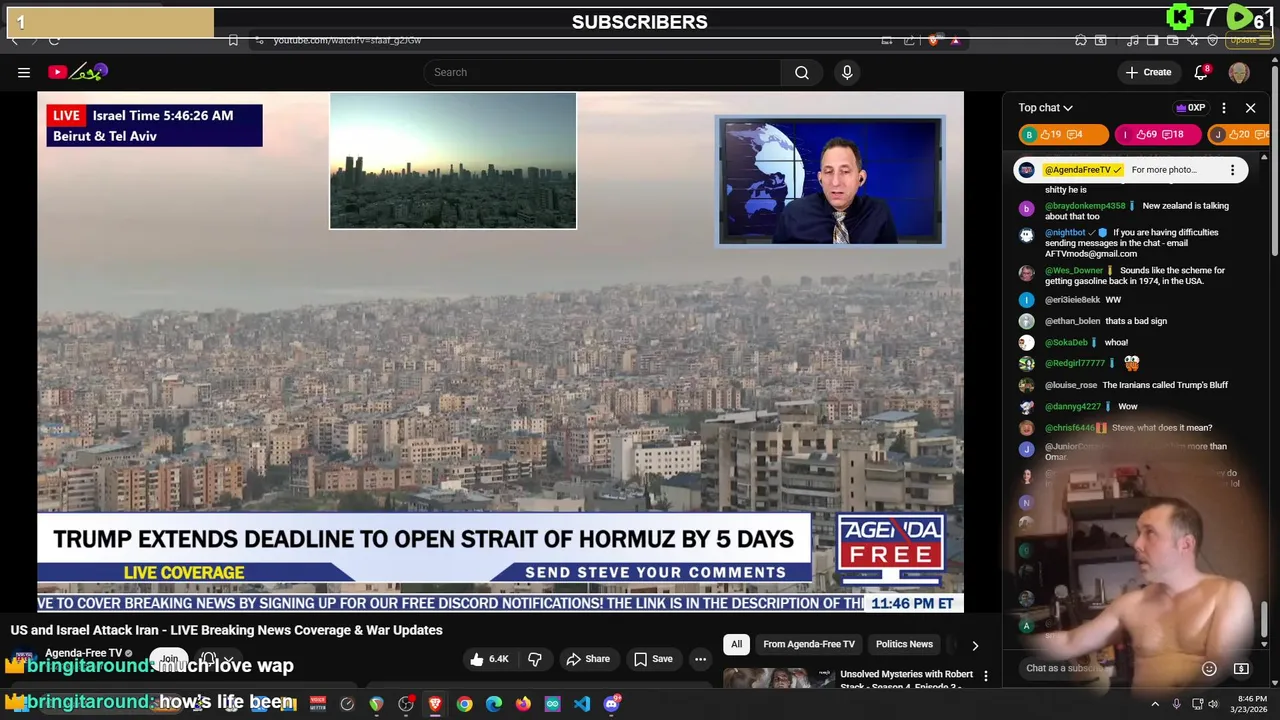Click the browser Update menu button

tap(1248, 41)
